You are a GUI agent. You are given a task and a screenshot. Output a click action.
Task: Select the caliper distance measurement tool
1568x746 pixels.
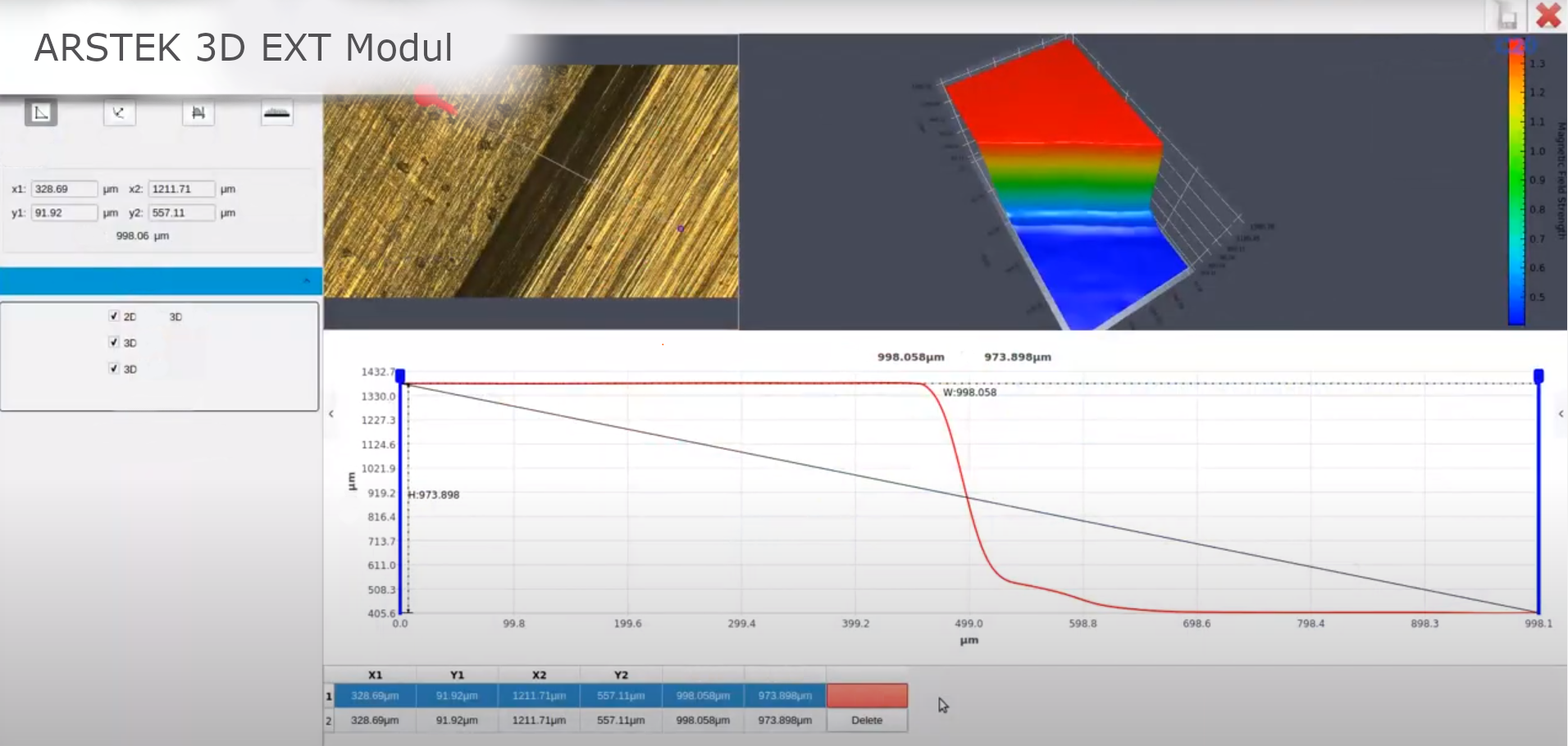pyautogui.click(x=198, y=112)
